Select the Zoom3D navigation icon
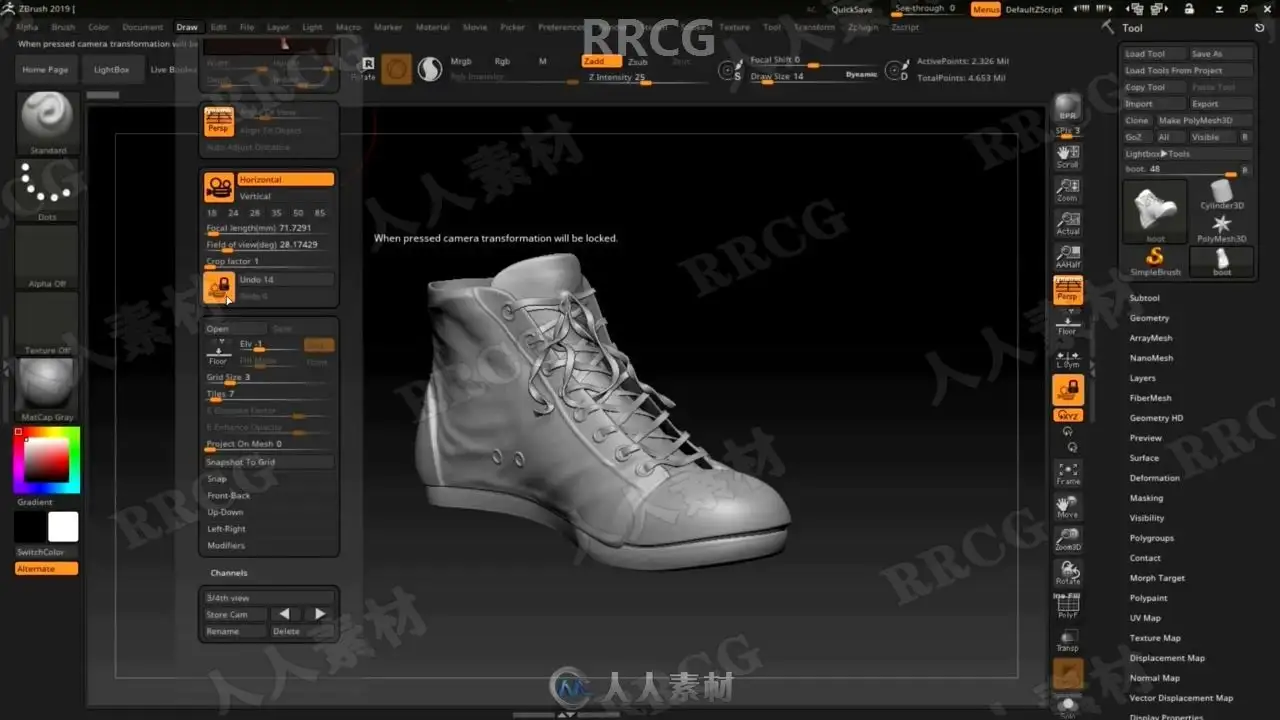This screenshot has width=1280, height=720. tap(1067, 538)
